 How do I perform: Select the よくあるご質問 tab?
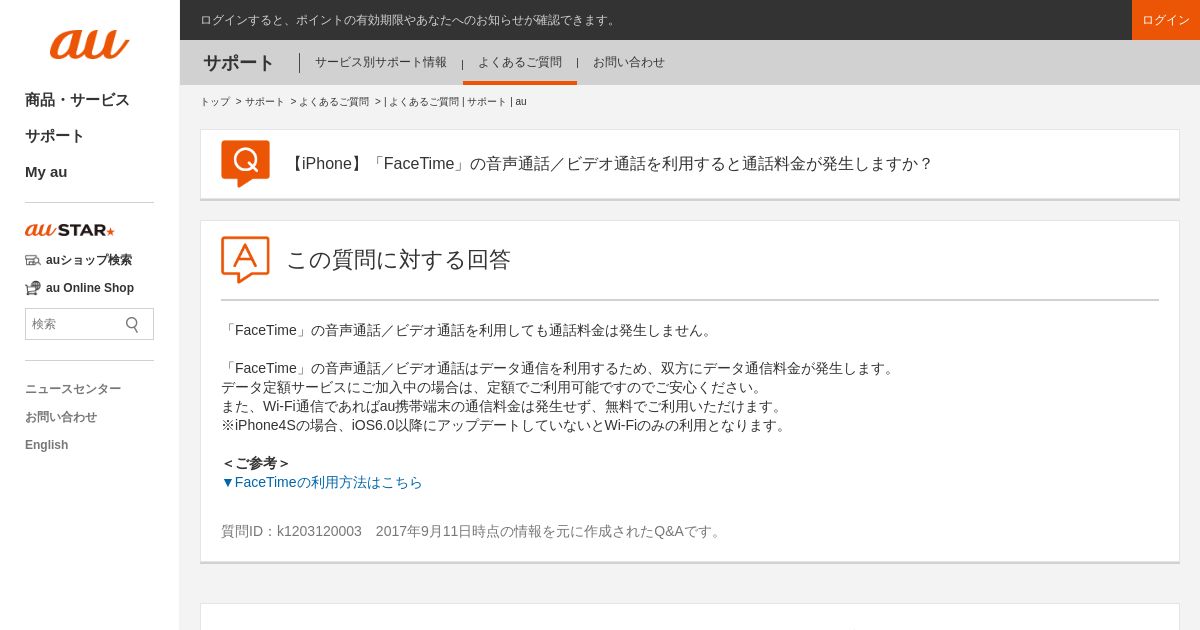click(x=520, y=62)
